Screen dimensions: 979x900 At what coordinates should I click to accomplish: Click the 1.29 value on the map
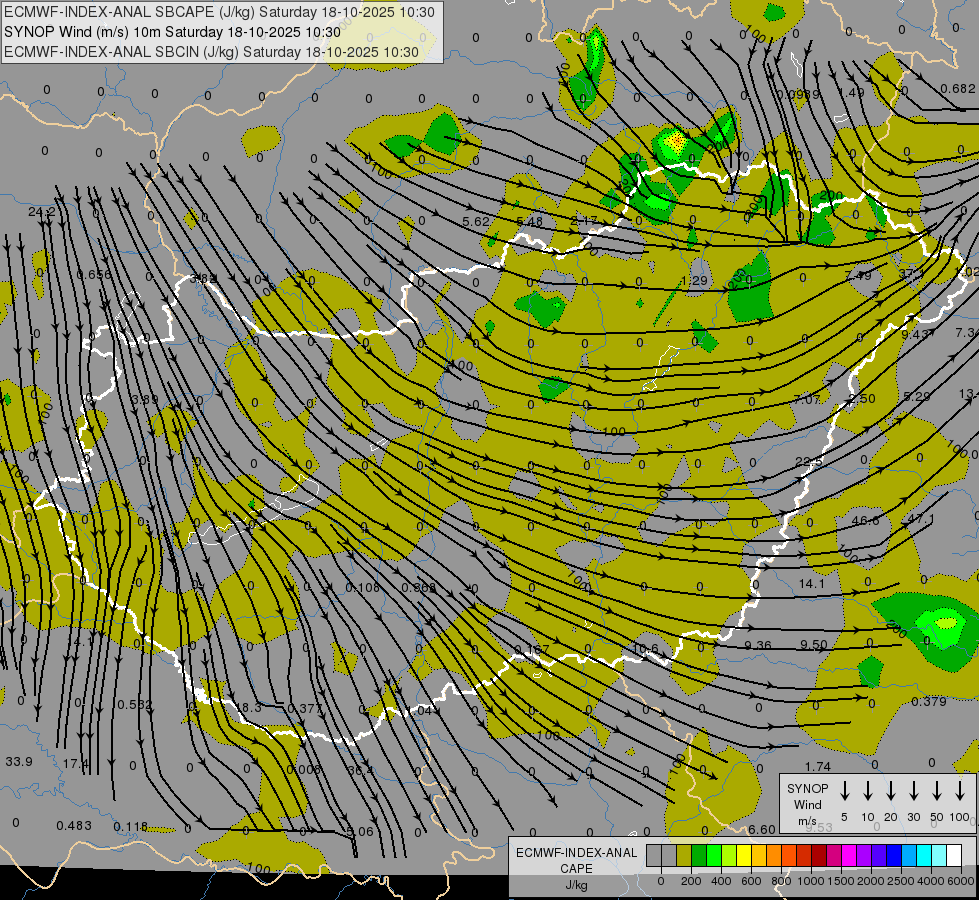pyautogui.click(x=695, y=281)
